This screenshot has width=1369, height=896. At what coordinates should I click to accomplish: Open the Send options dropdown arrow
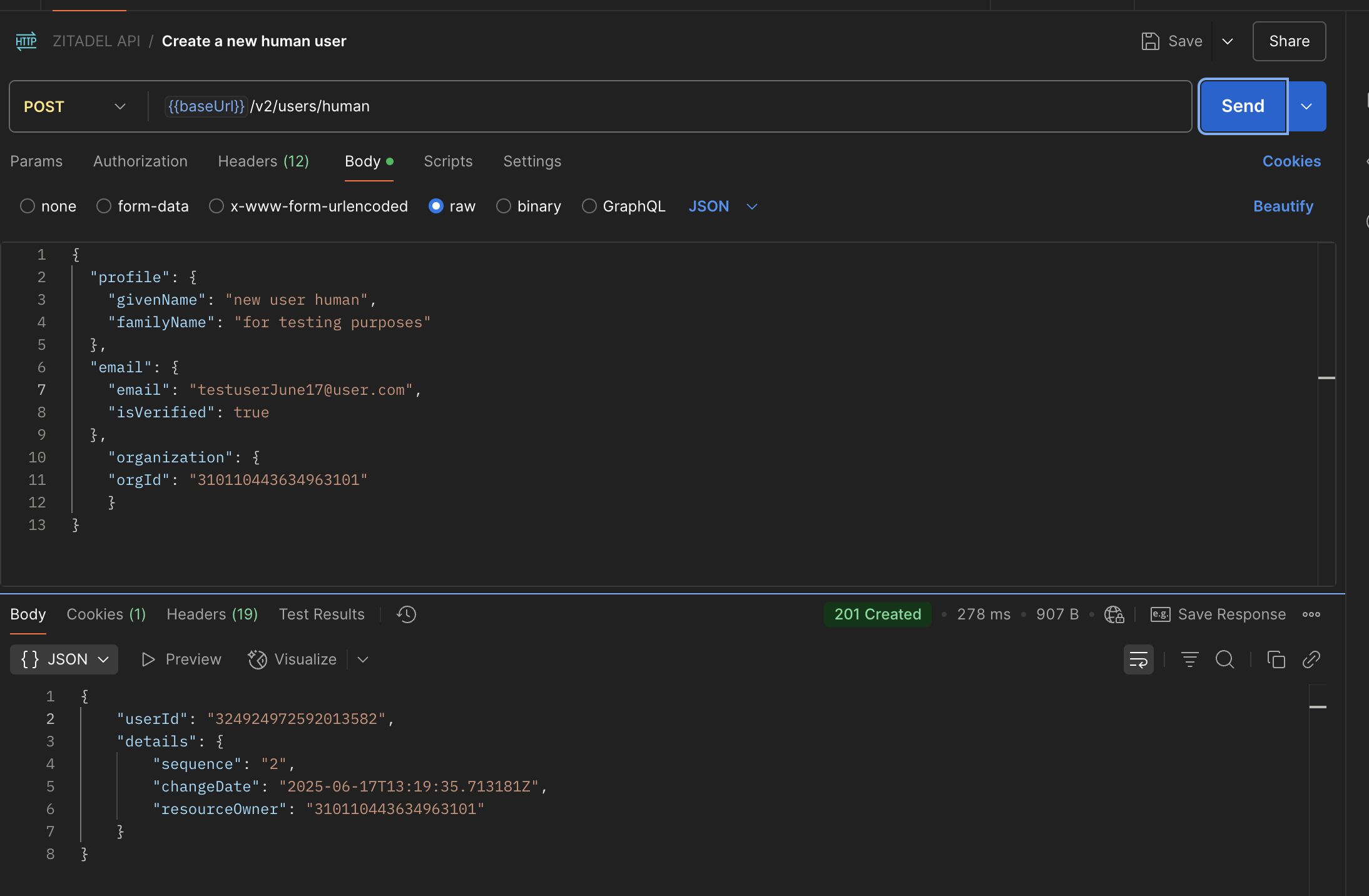pos(1306,106)
